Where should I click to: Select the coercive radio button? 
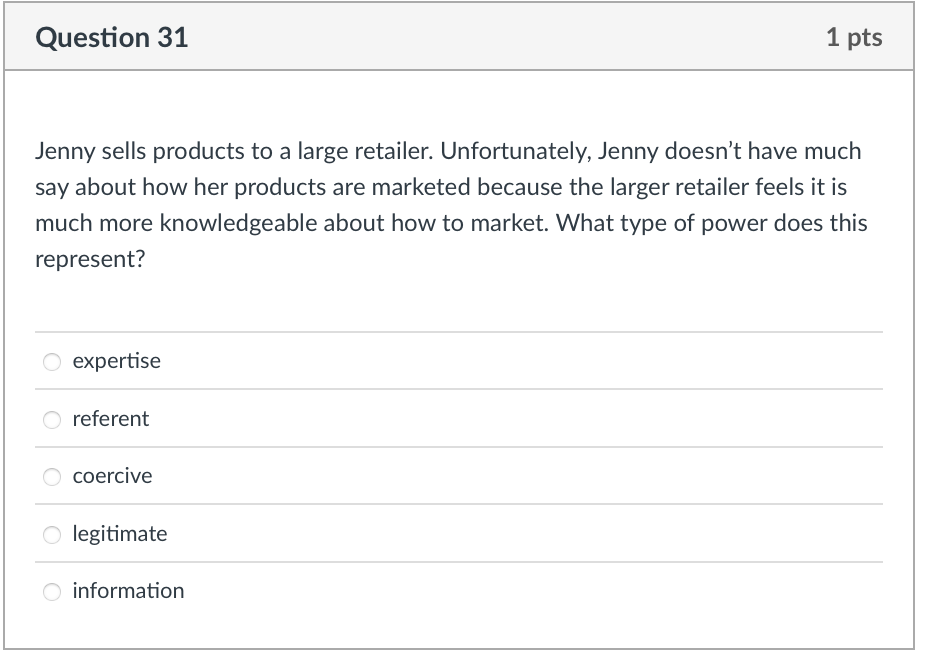click(52, 477)
